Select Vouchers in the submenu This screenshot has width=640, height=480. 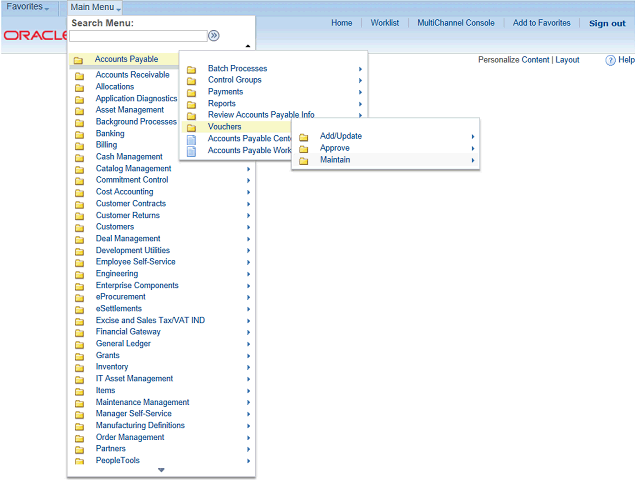tap(224, 127)
